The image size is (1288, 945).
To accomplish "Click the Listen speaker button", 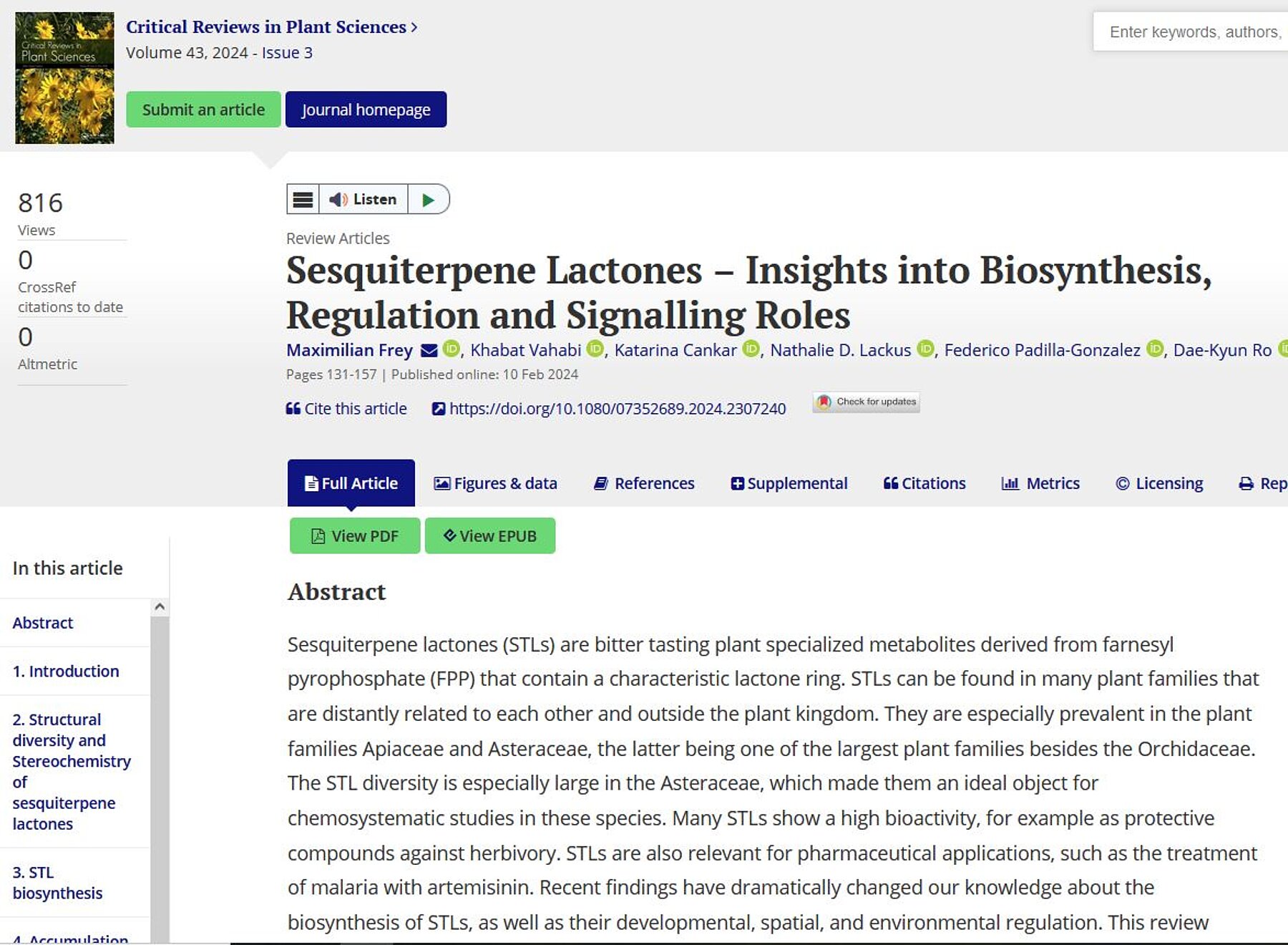I will point(363,200).
